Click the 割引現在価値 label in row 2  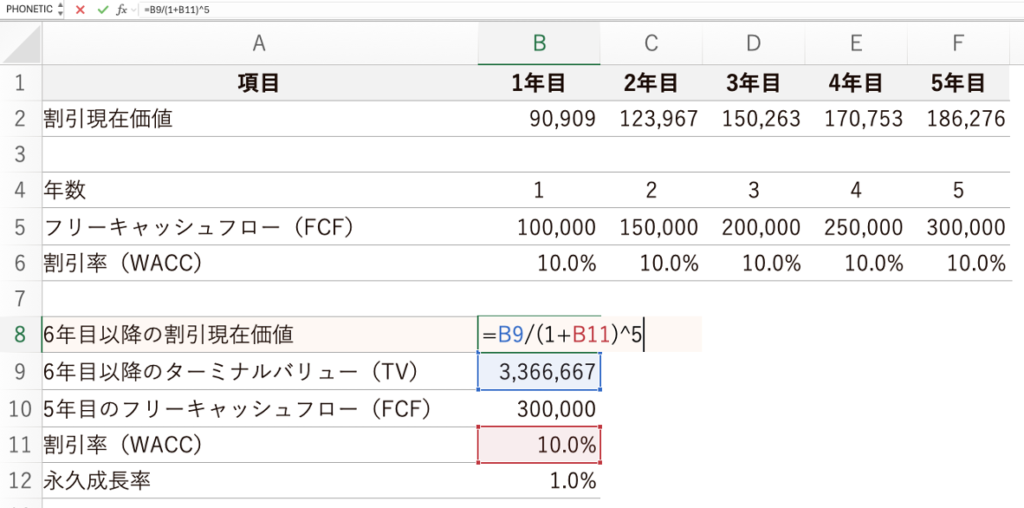click(108, 119)
